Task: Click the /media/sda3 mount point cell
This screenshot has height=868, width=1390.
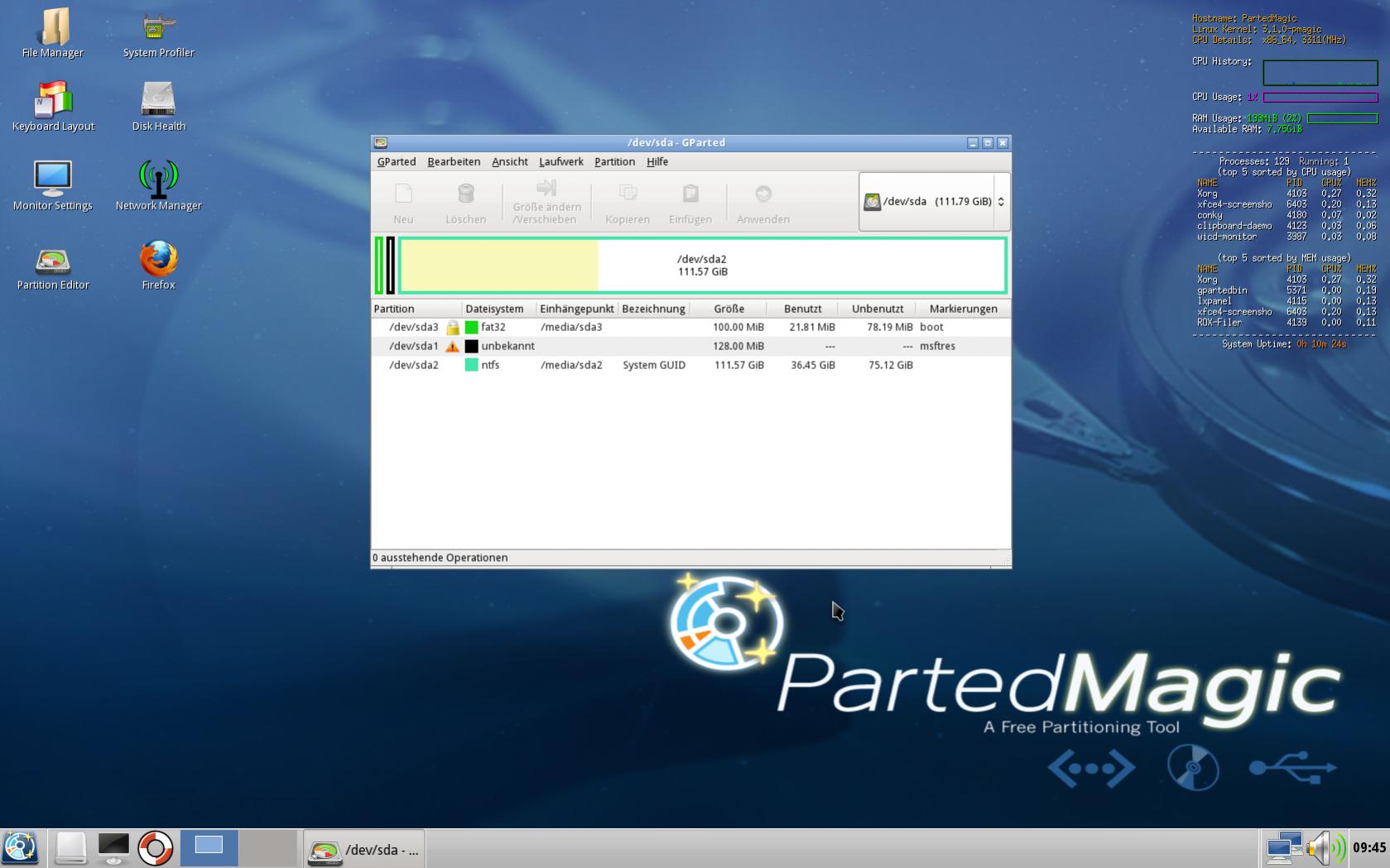Action: pos(571,327)
